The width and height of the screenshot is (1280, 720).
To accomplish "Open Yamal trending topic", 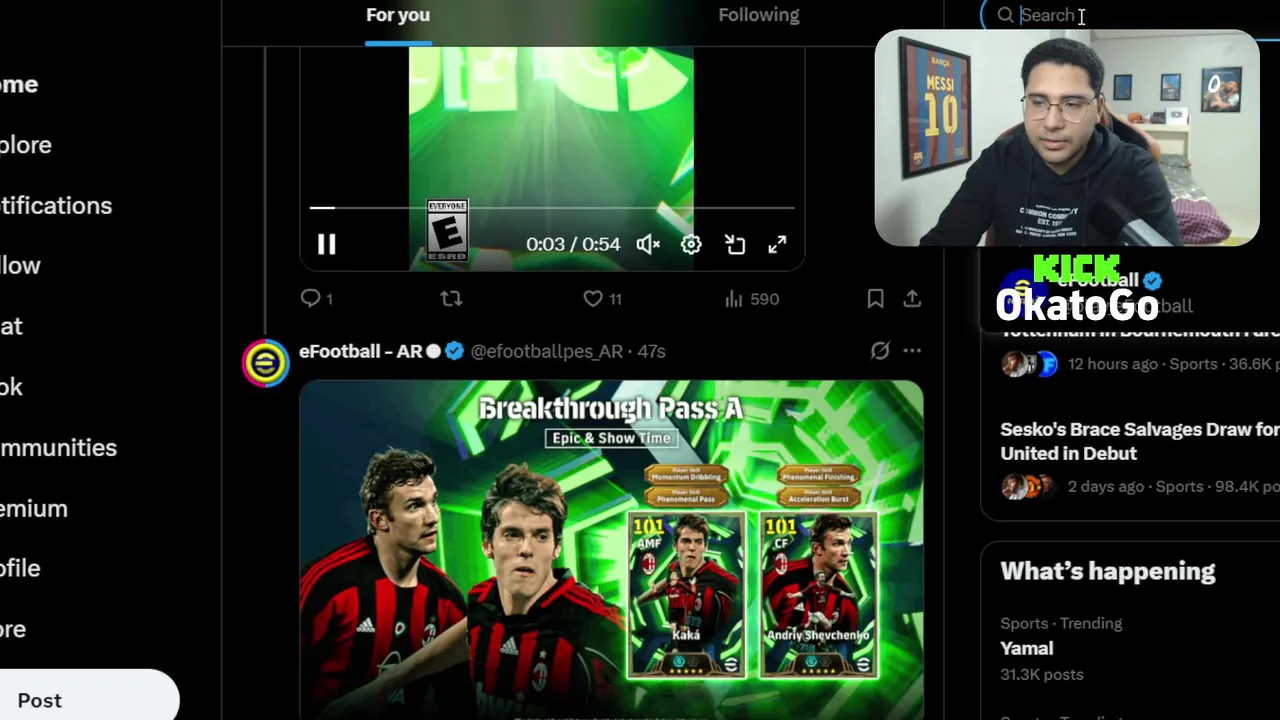I will point(1027,648).
